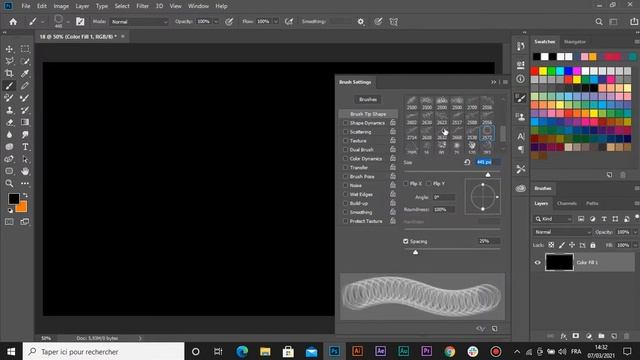Select the Move tool
This screenshot has width=640, height=360.
coord(9,49)
